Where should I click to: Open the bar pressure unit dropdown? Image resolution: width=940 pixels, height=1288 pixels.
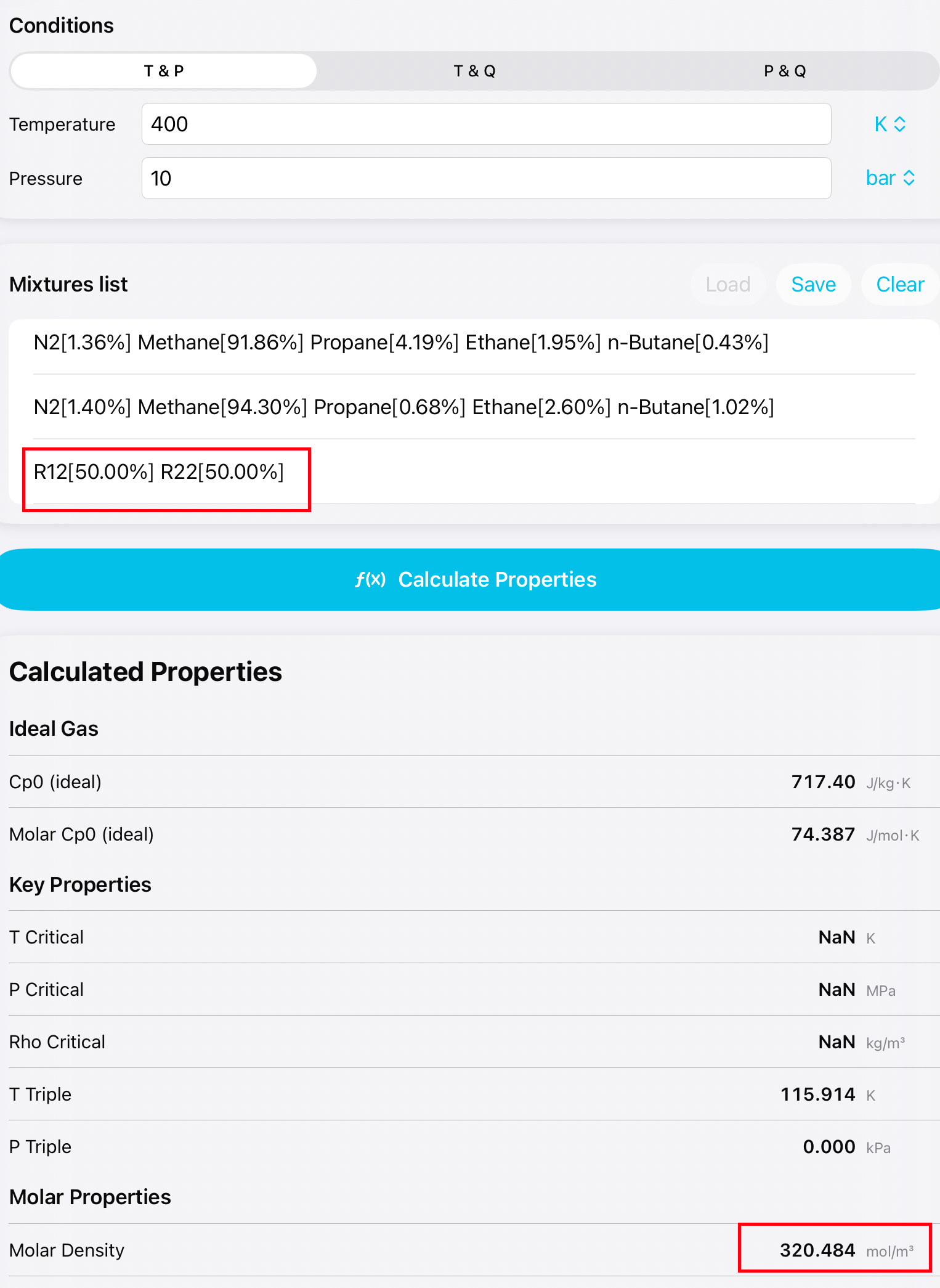coord(889,178)
